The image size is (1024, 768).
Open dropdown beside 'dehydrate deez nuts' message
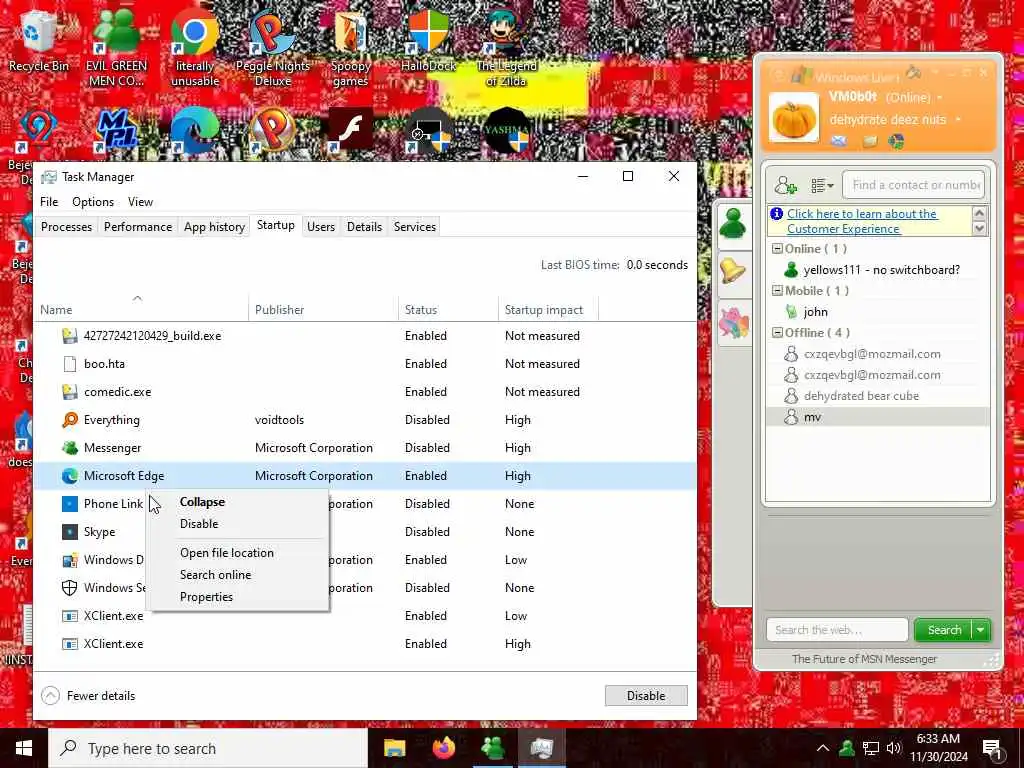(958, 120)
